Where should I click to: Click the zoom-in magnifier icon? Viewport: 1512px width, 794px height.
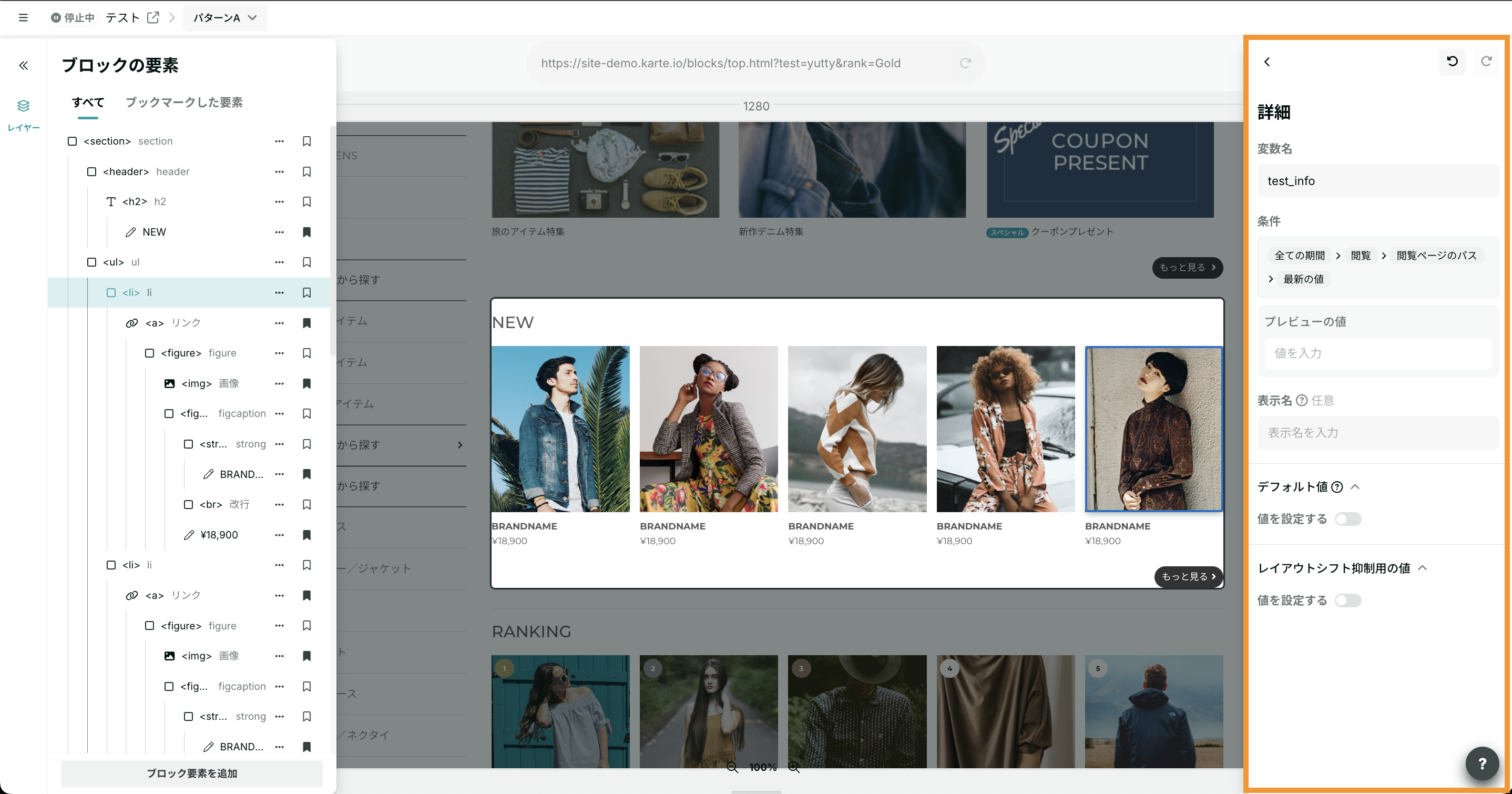(x=793, y=767)
